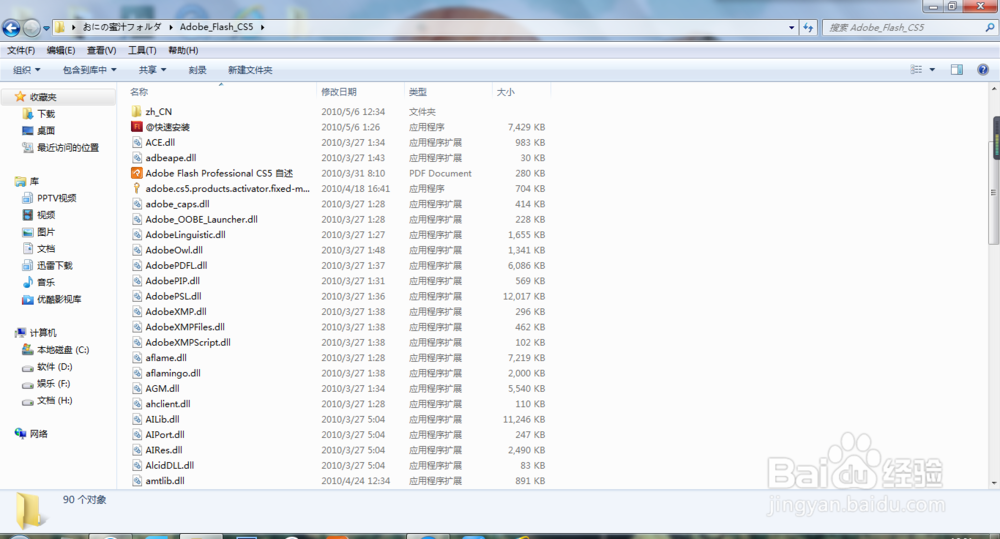Click the refresh button beside address bar
Image resolution: width=1000 pixels, height=539 pixels.
tap(808, 27)
